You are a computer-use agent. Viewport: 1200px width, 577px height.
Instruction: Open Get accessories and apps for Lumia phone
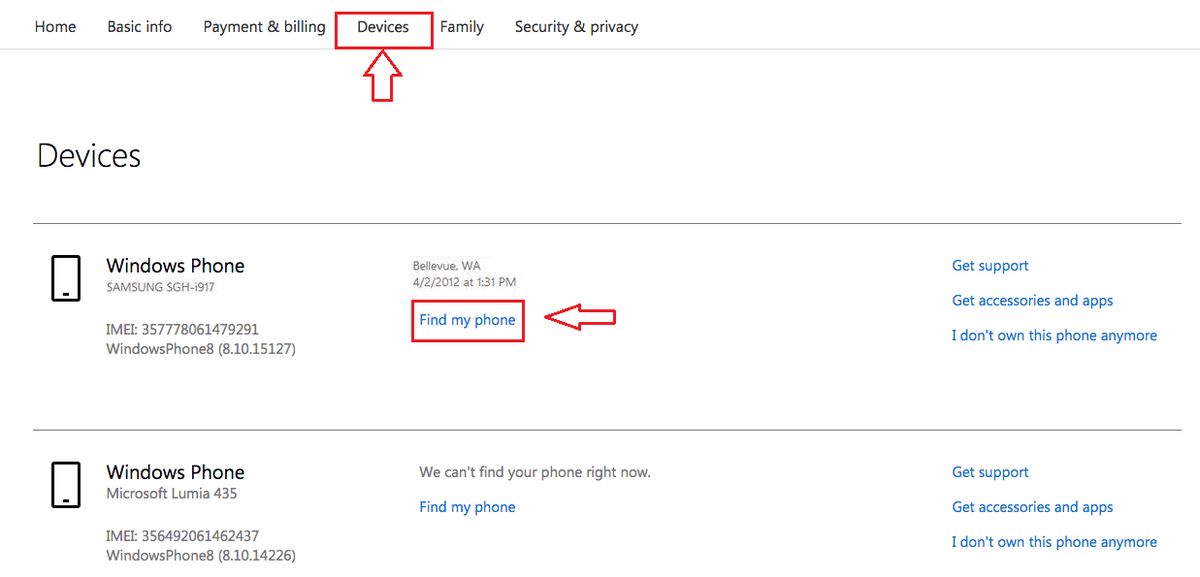pos(1032,507)
